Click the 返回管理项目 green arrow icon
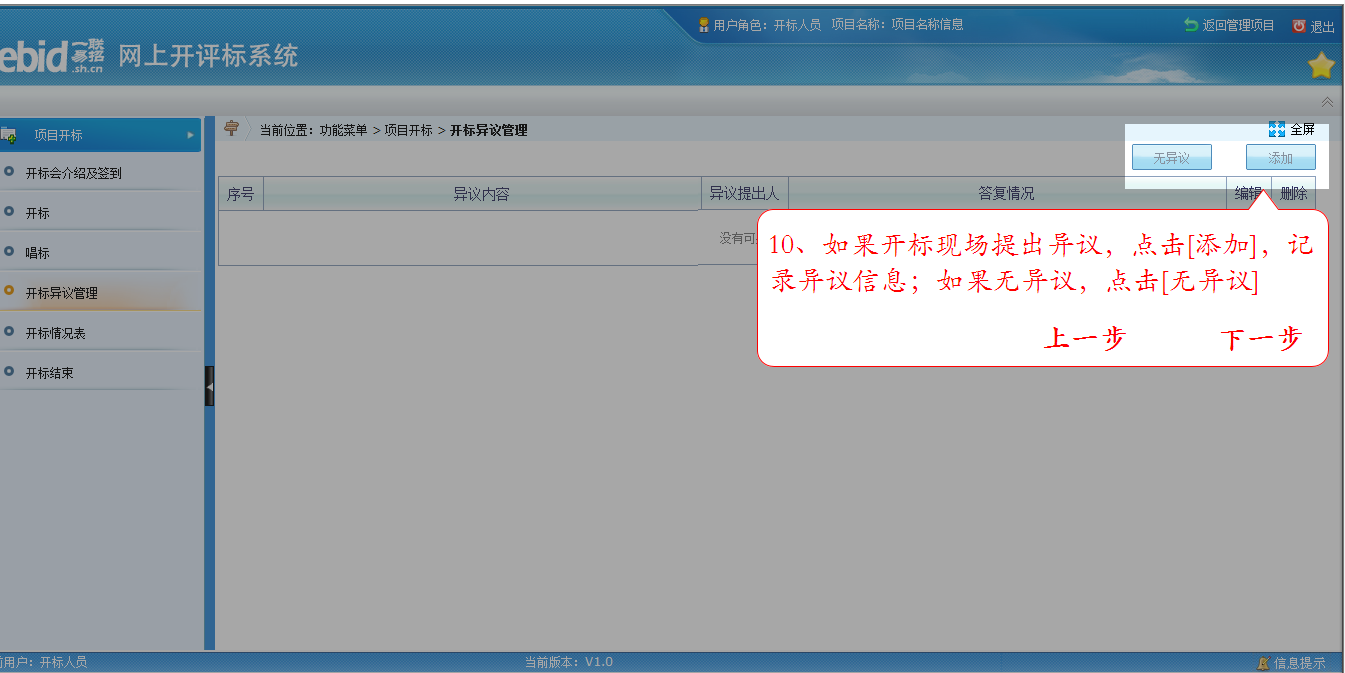Viewport: 1345px width, 673px height. tap(1190, 25)
